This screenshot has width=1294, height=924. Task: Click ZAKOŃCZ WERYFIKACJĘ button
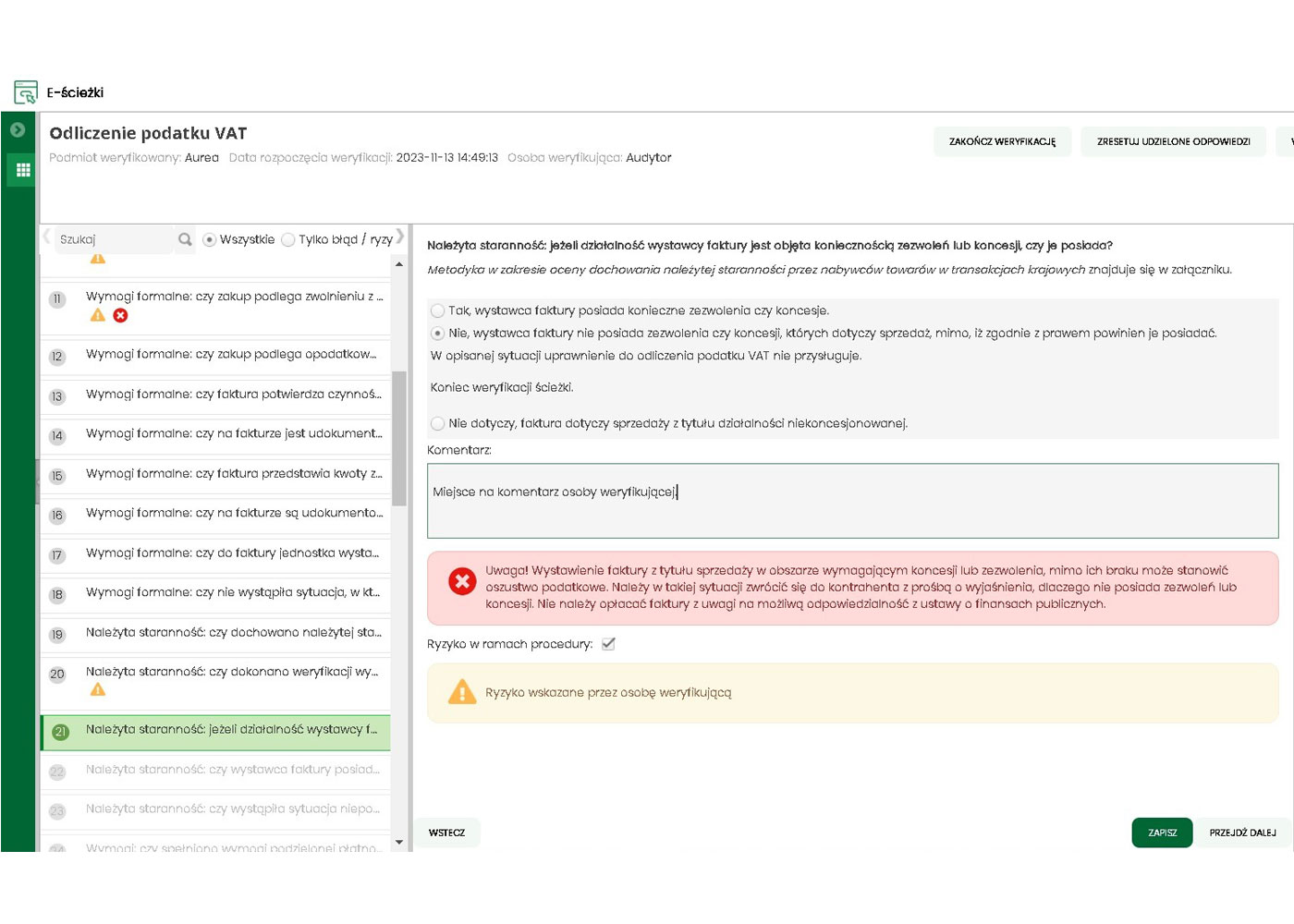pyautogui.click(x=1002, y=141)
